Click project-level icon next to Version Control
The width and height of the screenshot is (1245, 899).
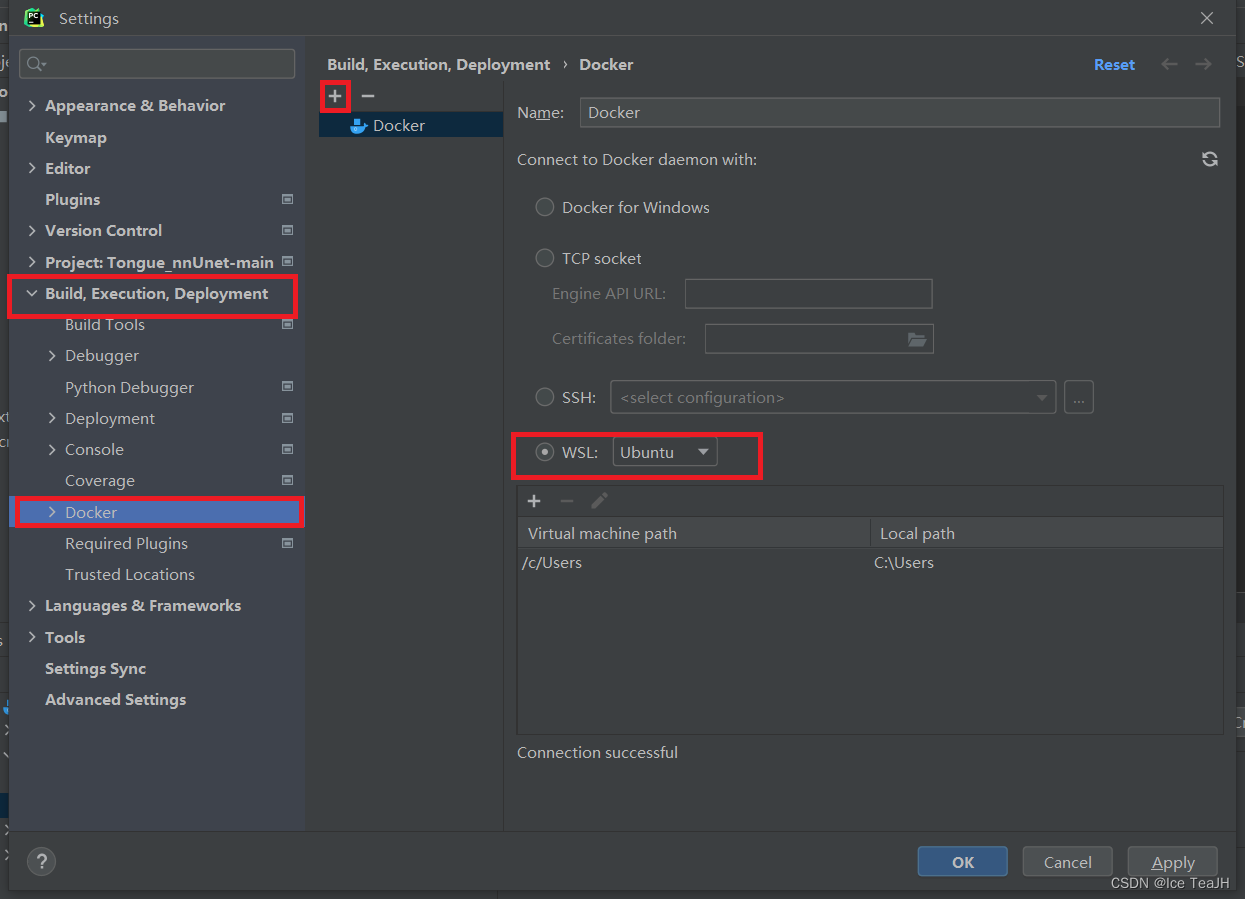pos(288,230)
